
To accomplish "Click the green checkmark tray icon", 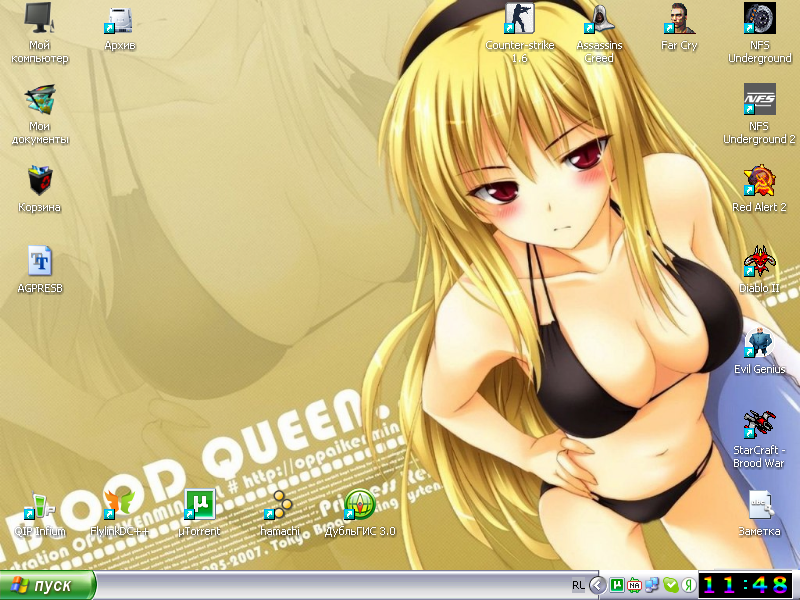I will 670,585.
